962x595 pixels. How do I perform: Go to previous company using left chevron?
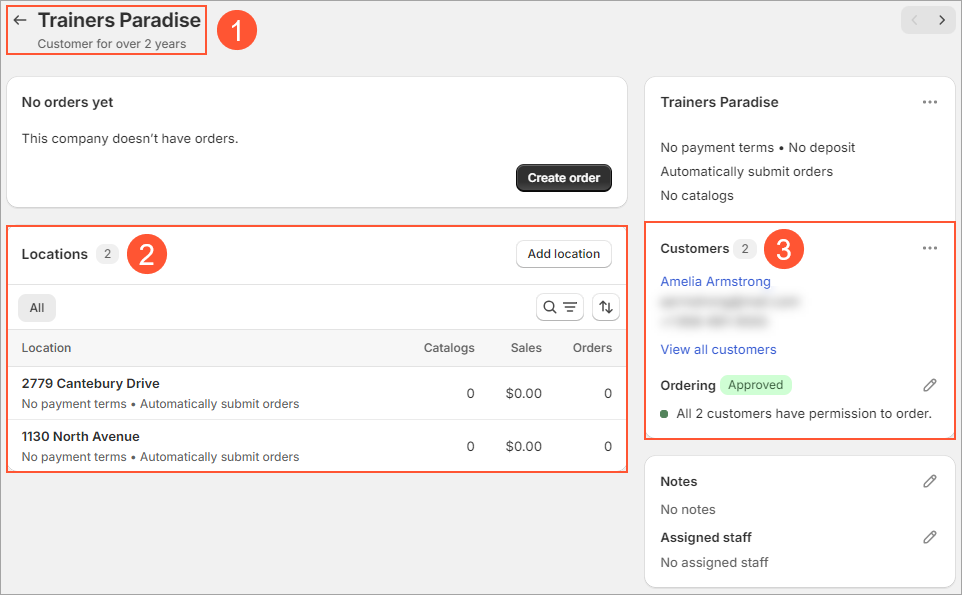click(x=914, y=20)
